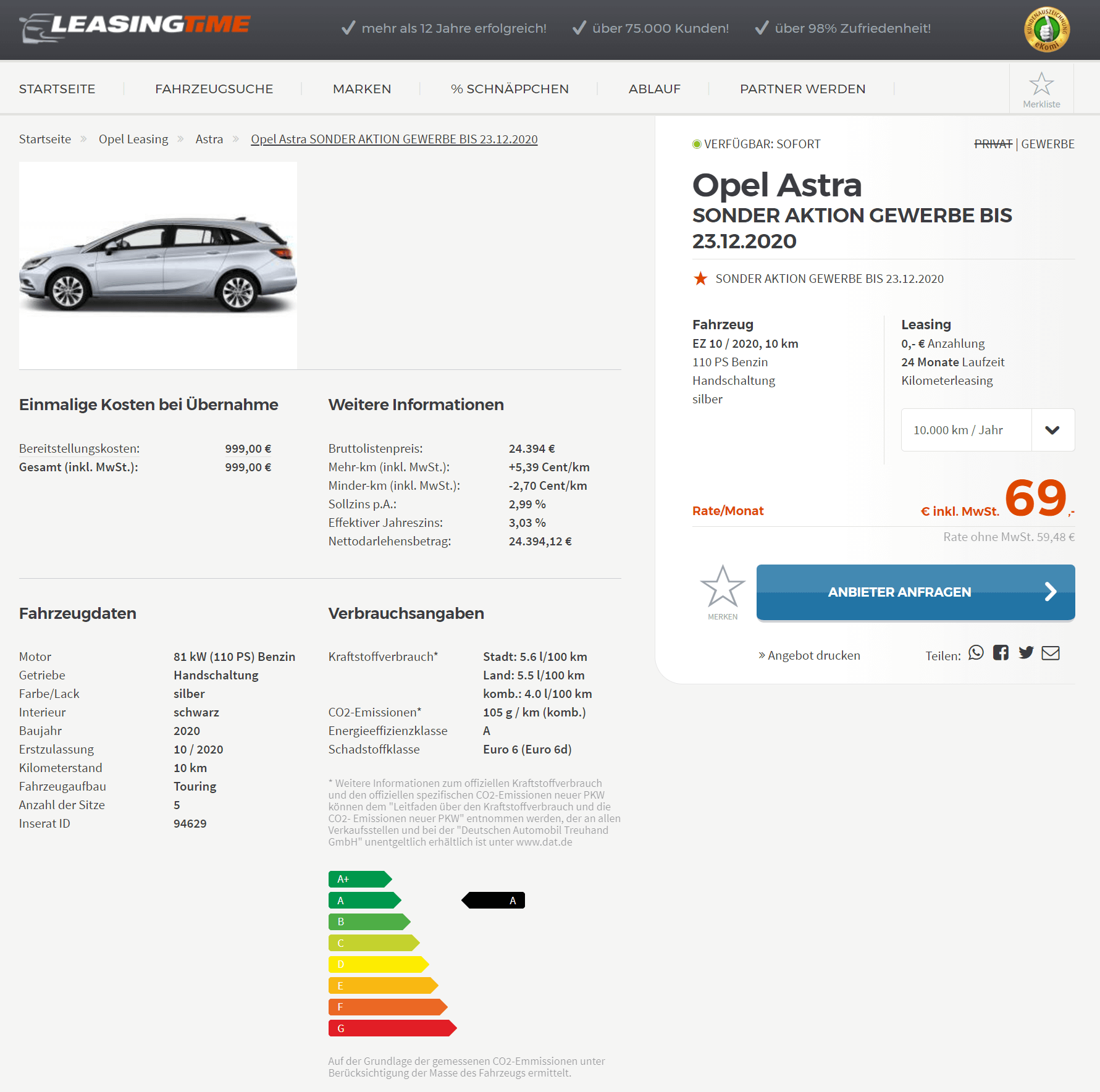
Task: Open the yearly mileage dropdown arrow
Action: click(1052, 430)
